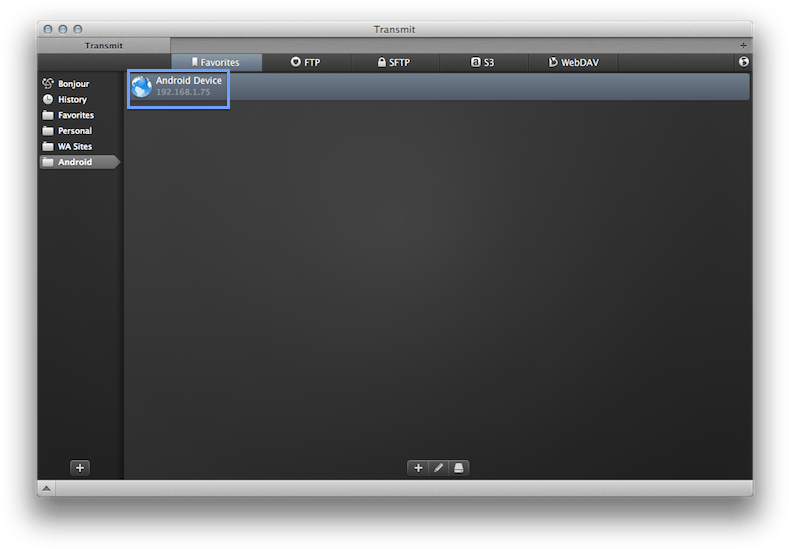Click the WA Sites folder icon
Image resolution: width=789 pixels, height=549 pixels.
(x=48, y=146)
